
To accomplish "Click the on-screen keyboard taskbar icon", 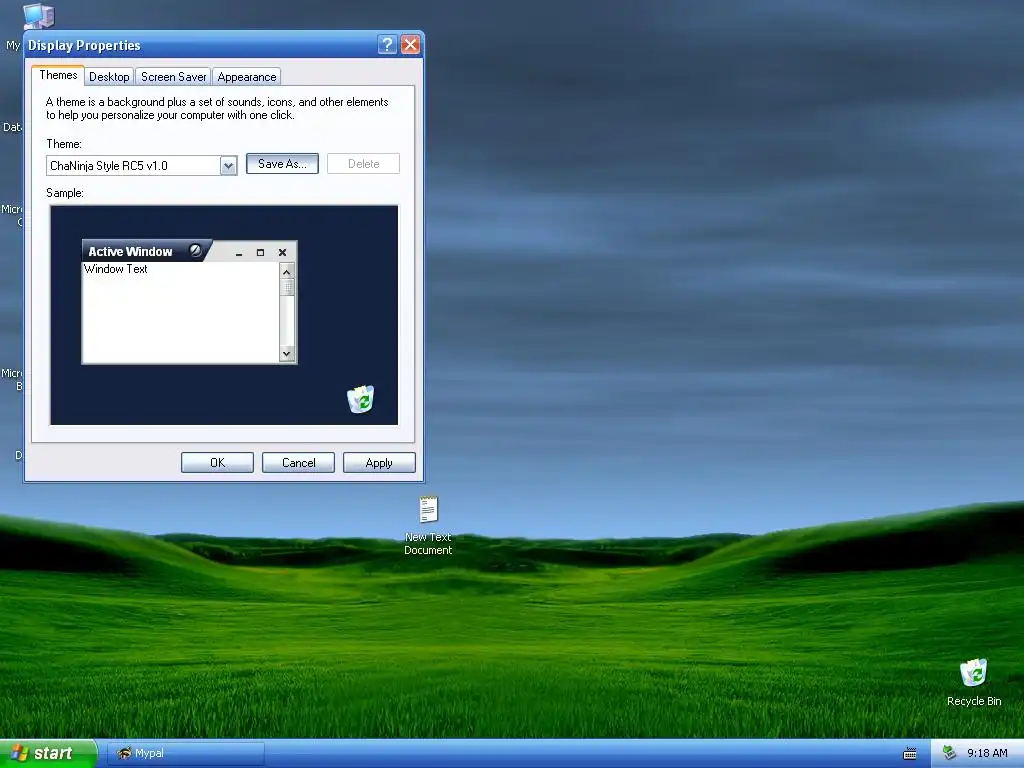I will tap(910, 754).
